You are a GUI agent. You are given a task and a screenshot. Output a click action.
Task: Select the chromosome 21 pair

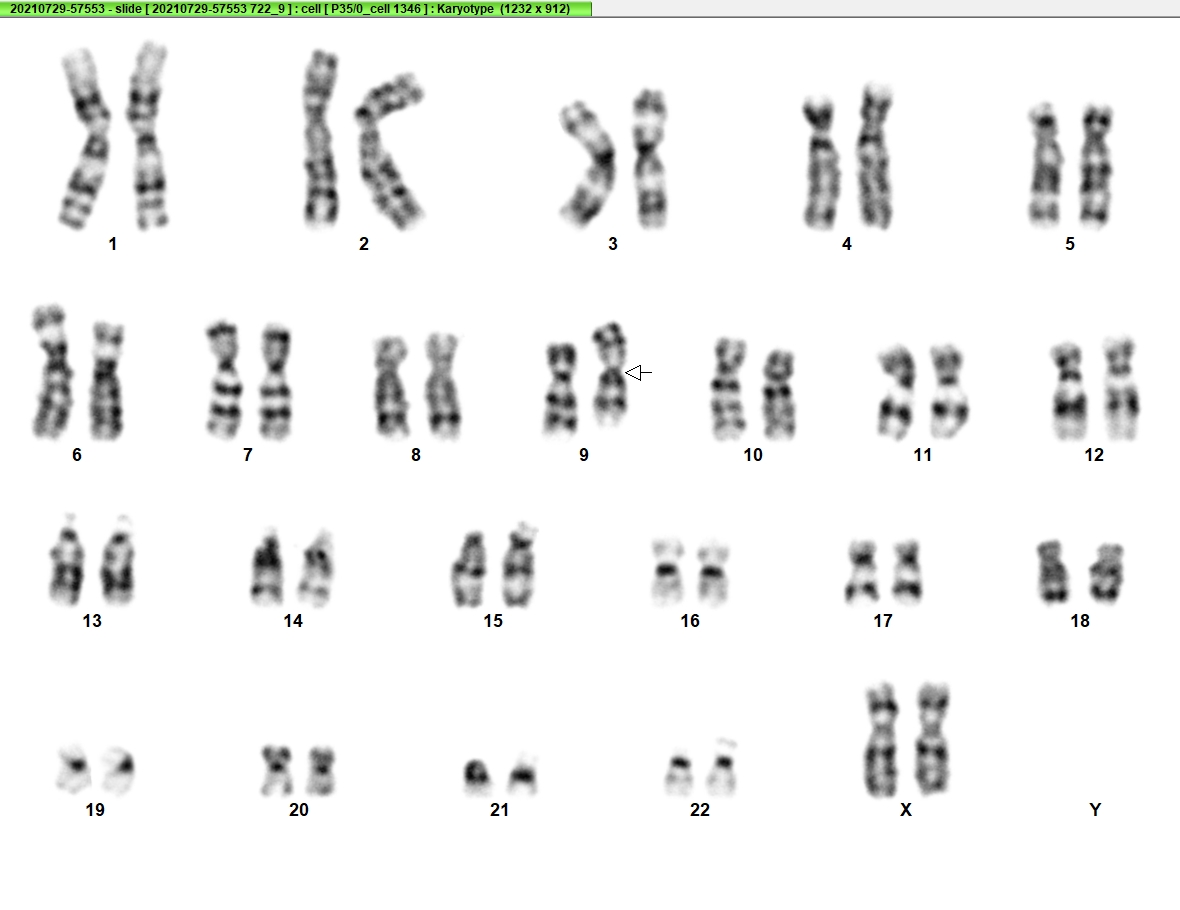click(500, 775)
